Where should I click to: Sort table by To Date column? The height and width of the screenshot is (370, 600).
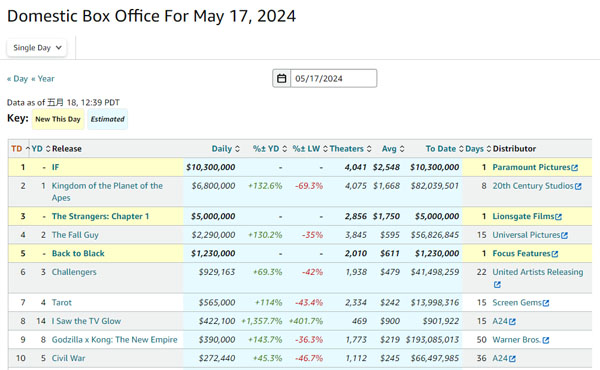pyautogui.click(x=444, y=149)
